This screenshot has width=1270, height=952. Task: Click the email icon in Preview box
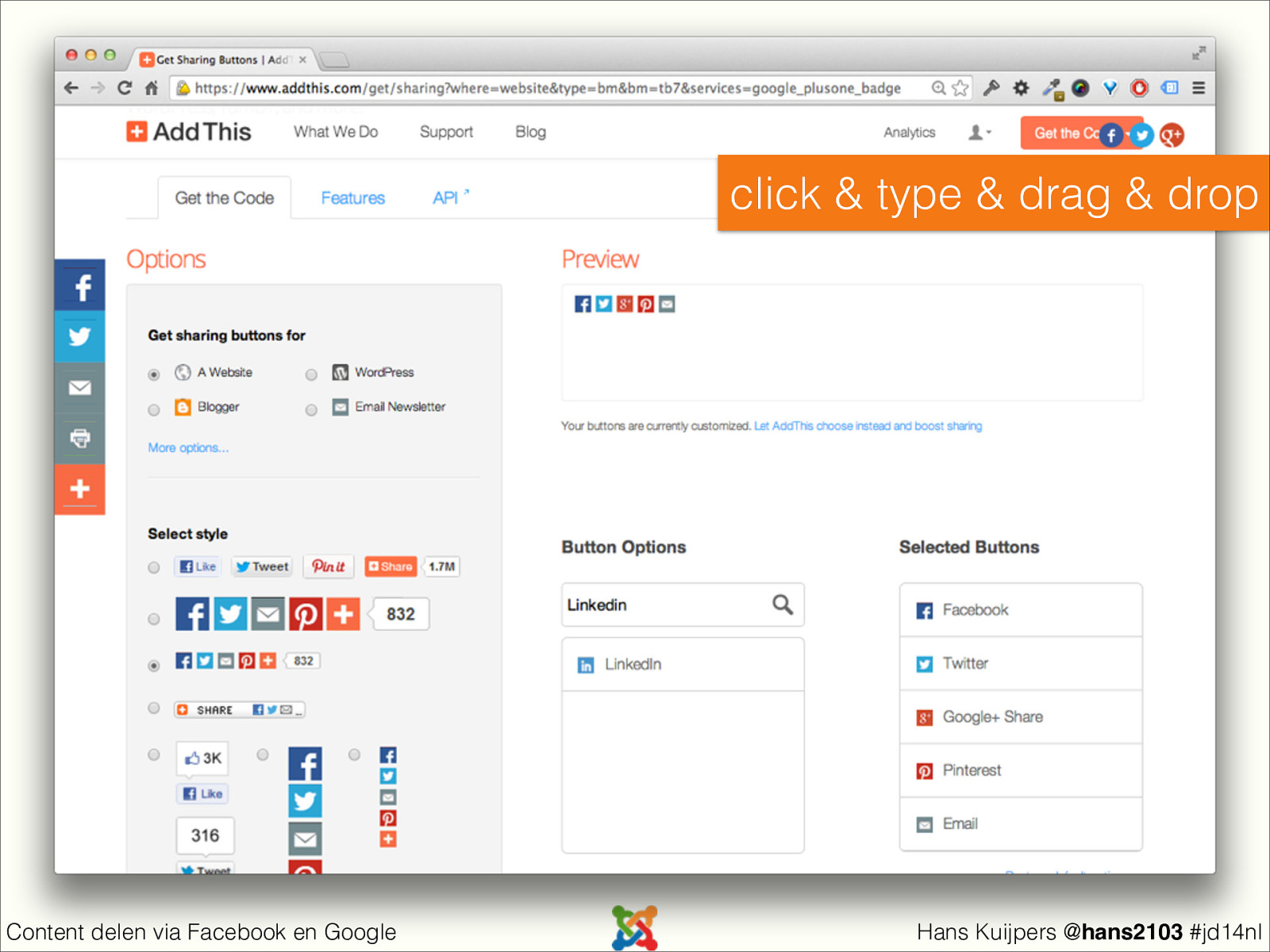pyautogui.click(x=667, y=304)
